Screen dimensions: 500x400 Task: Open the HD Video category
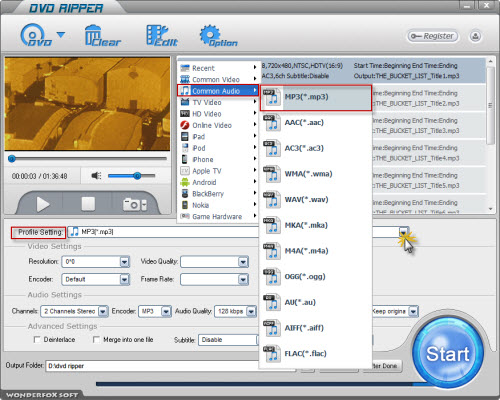[218, 114]
